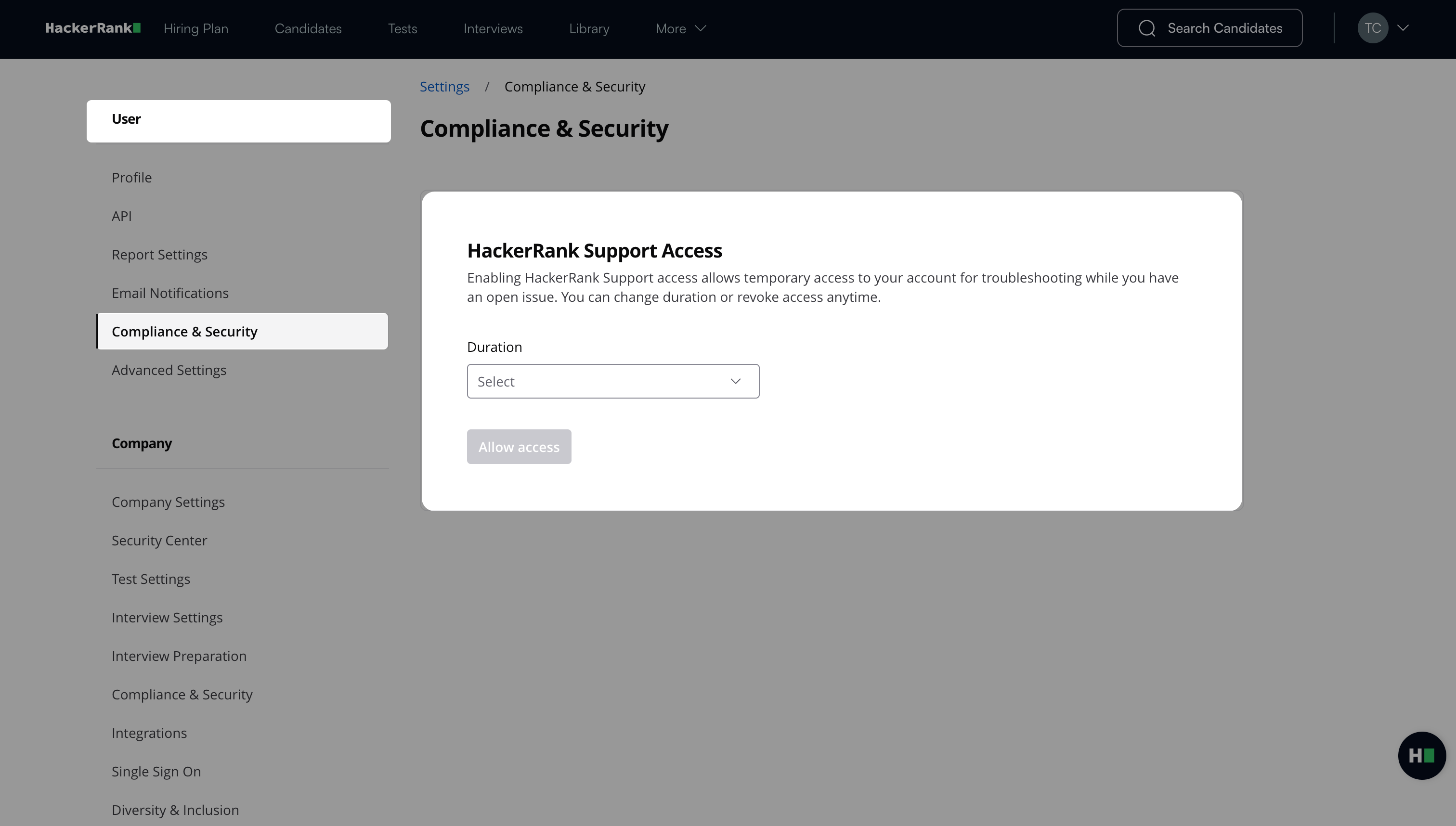This screenshot has width=1456, height=826.
Task: Open Email Notifications settings
Action: pyautogui.click(x=170, y=293)
